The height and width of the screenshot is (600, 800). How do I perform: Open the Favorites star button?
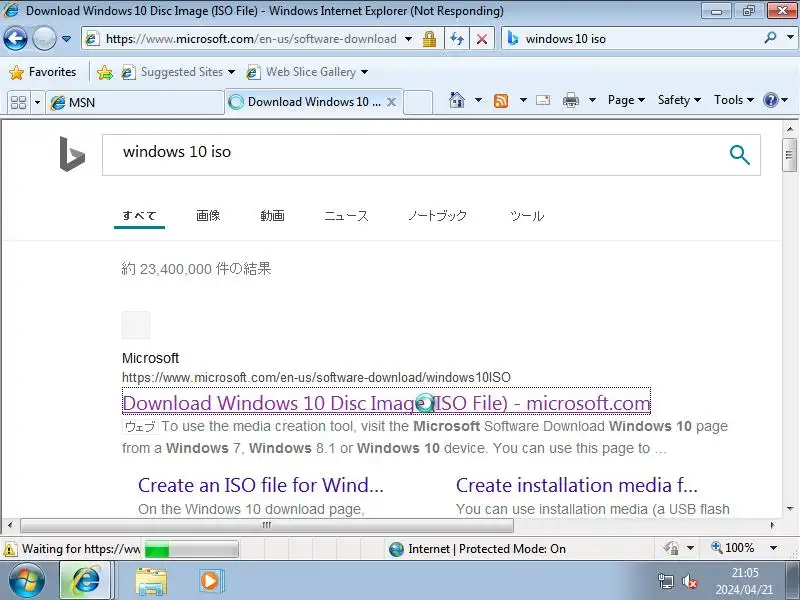click(43, 72)
